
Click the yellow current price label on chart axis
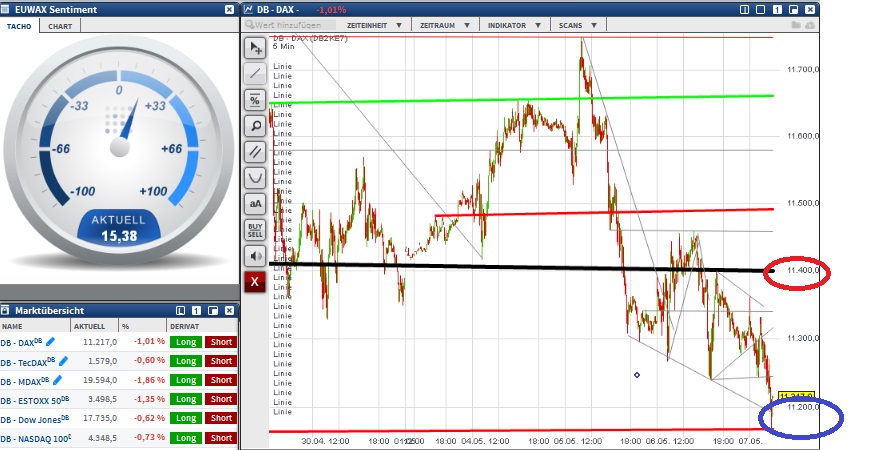[x=796, y=396]
